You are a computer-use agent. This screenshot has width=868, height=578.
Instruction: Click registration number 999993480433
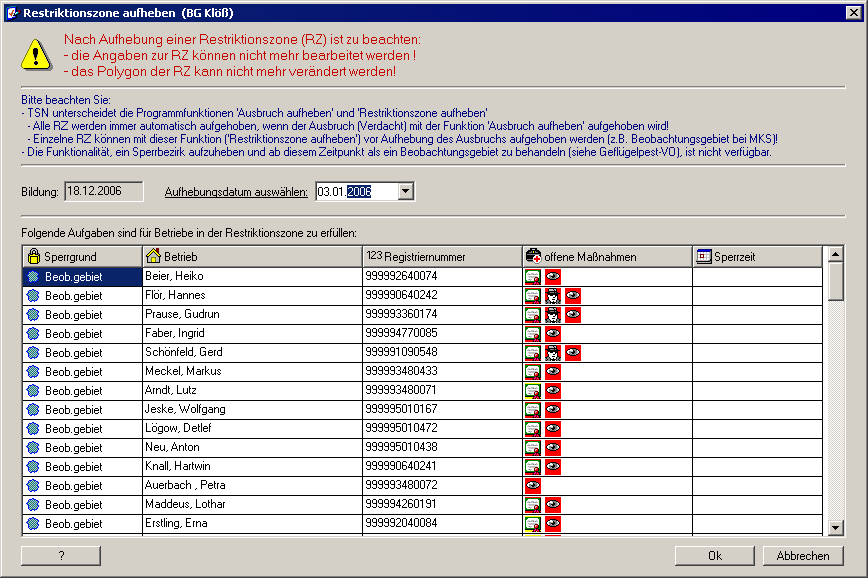click(401, 371)
